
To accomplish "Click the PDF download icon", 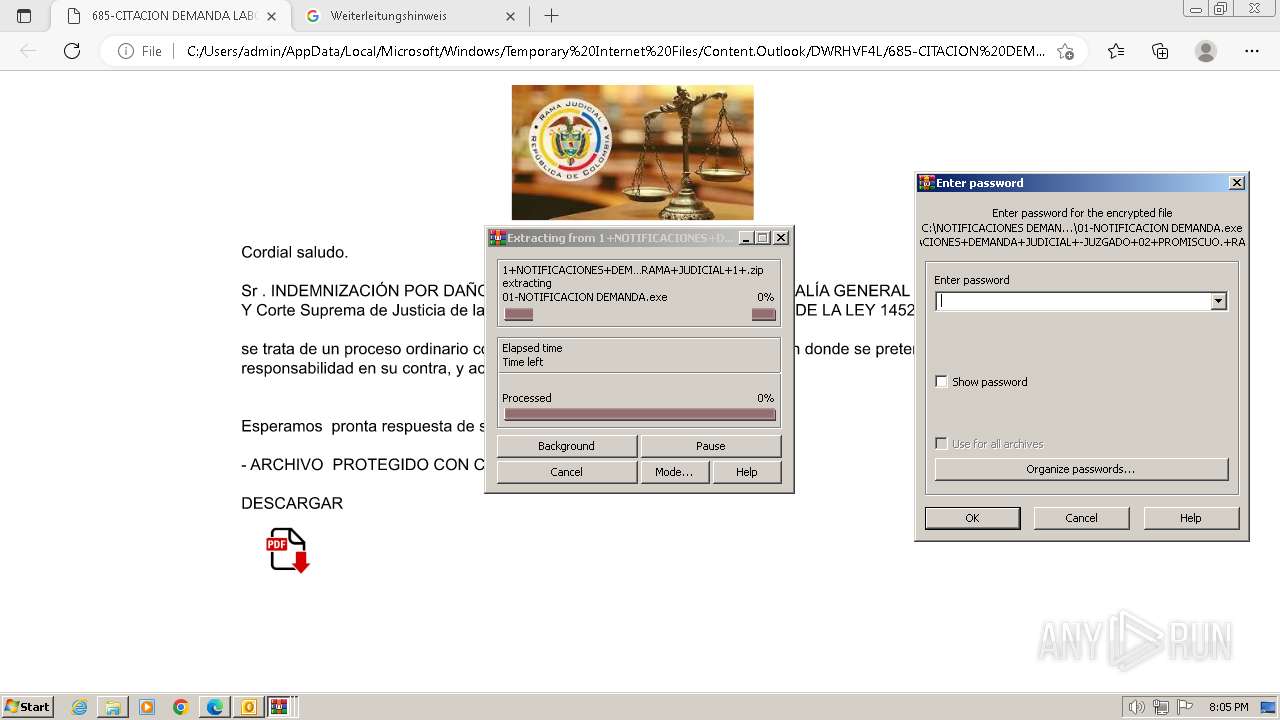I will click(287, 550).
